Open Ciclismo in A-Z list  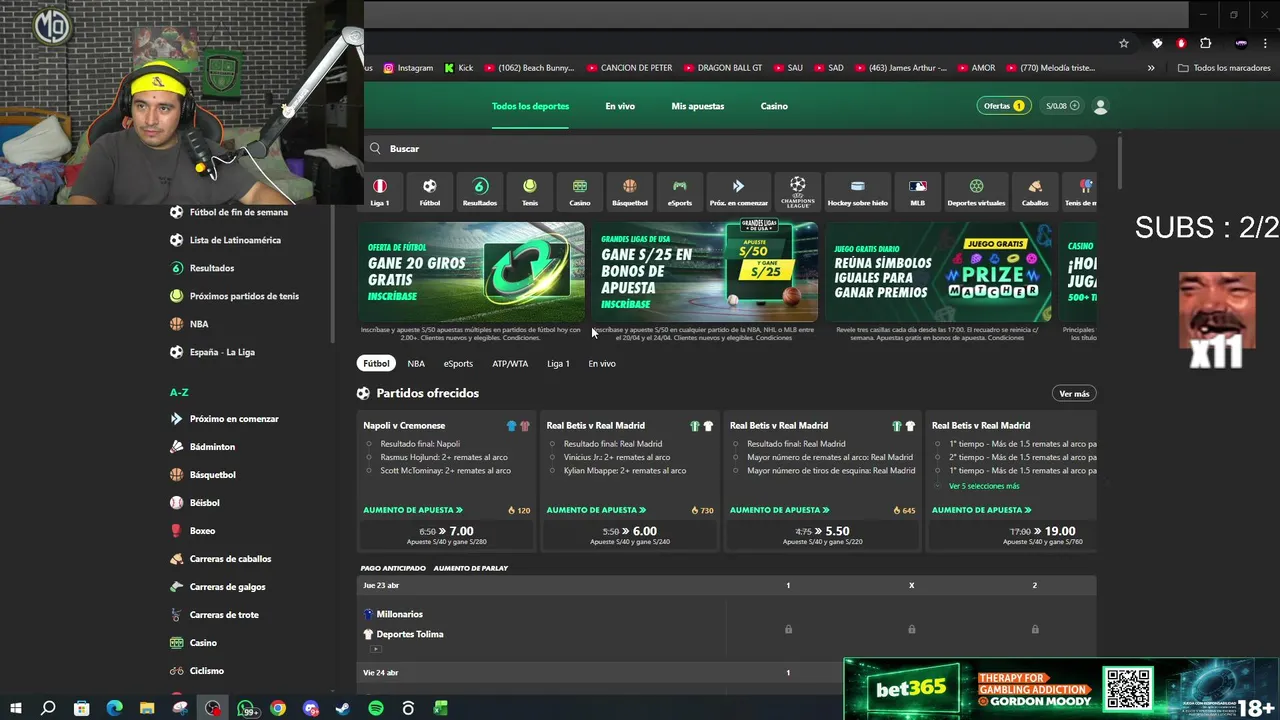pyautogui.click(x=206, y=671)
